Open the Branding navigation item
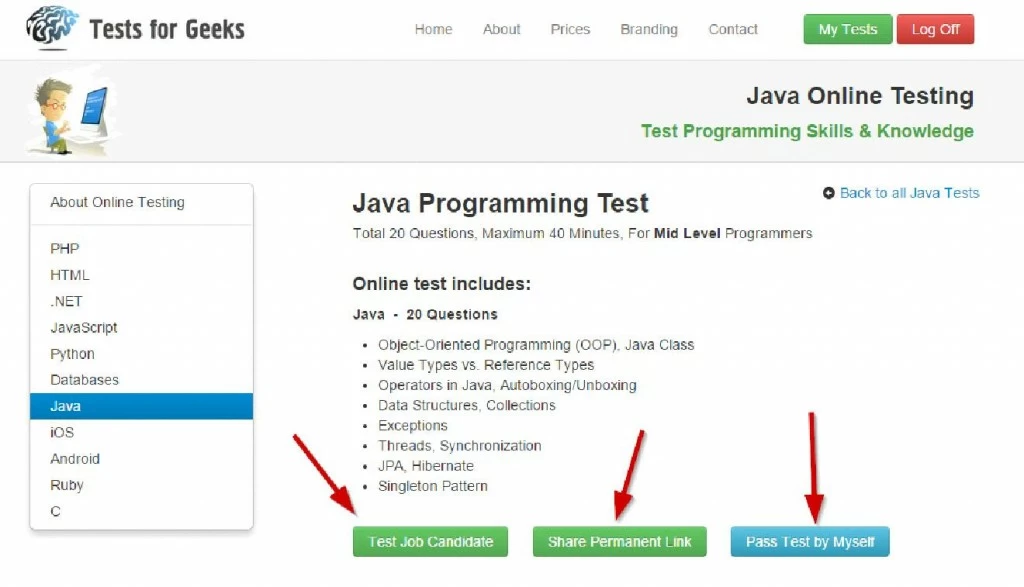The image size is (1024, 587). [x=649, y=29]
